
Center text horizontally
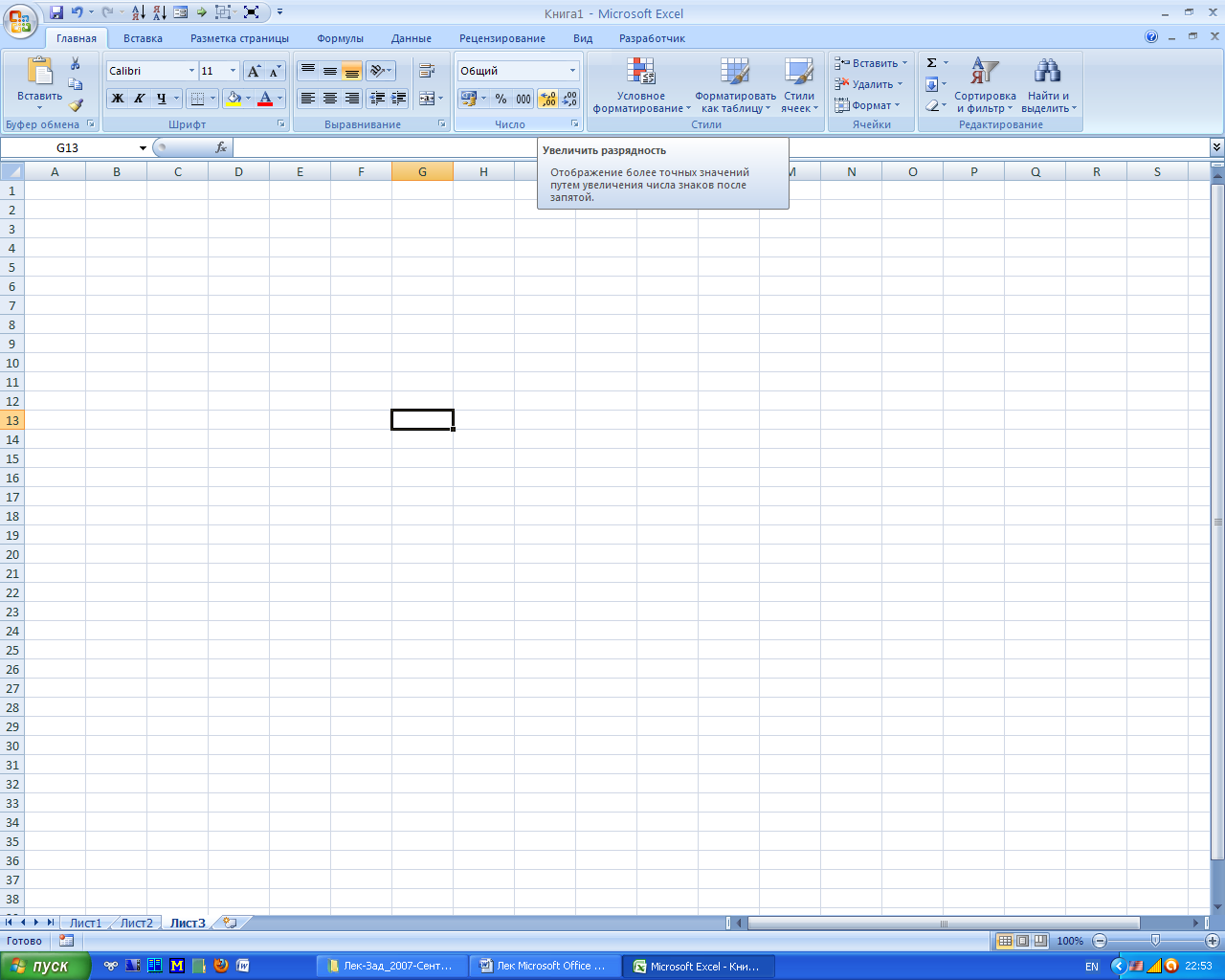tap(329, 99)
